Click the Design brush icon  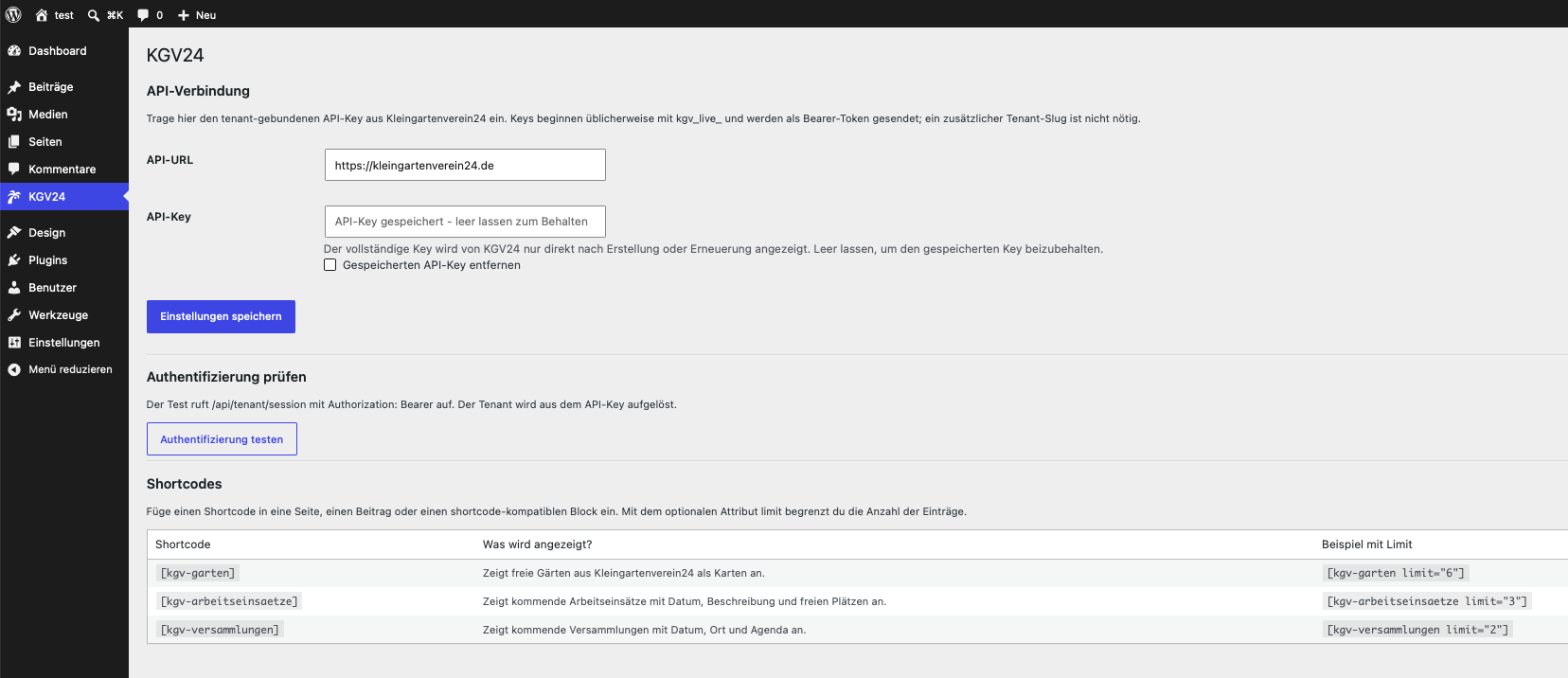click(x=14, y=233)
